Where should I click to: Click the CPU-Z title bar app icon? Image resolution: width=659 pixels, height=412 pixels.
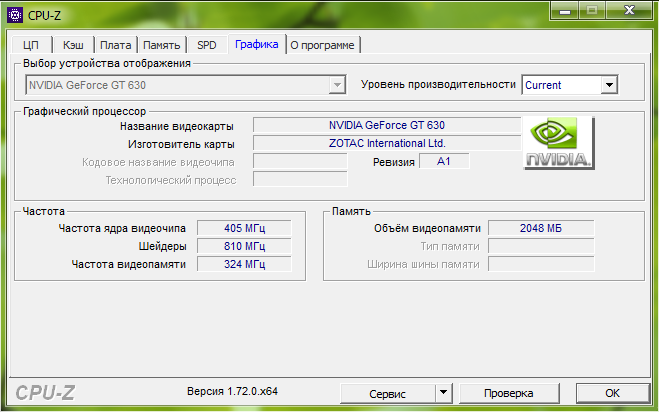tap(15, 15)
